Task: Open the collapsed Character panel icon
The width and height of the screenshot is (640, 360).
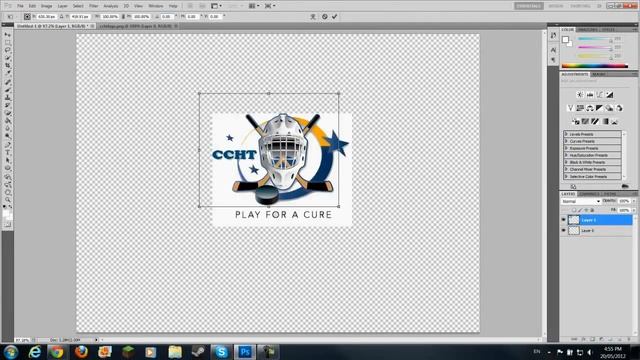Action: click(553, 50)
